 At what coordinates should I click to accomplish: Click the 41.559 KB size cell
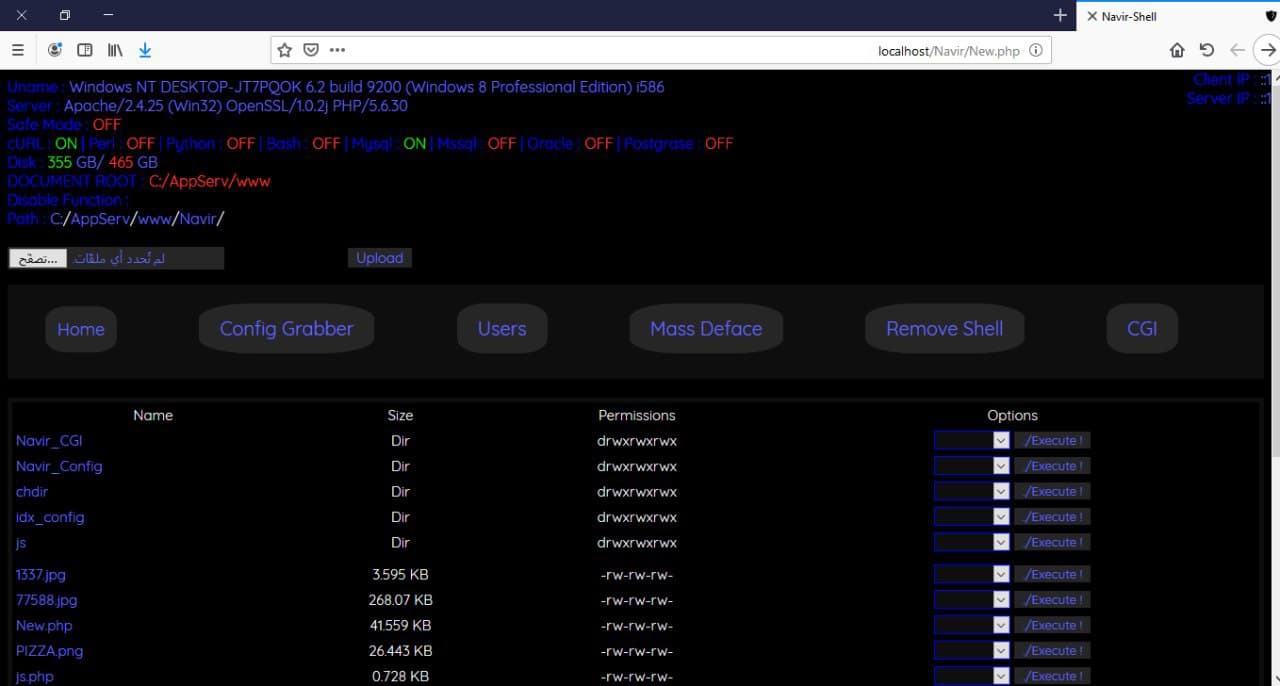click(x=400, y=625)
